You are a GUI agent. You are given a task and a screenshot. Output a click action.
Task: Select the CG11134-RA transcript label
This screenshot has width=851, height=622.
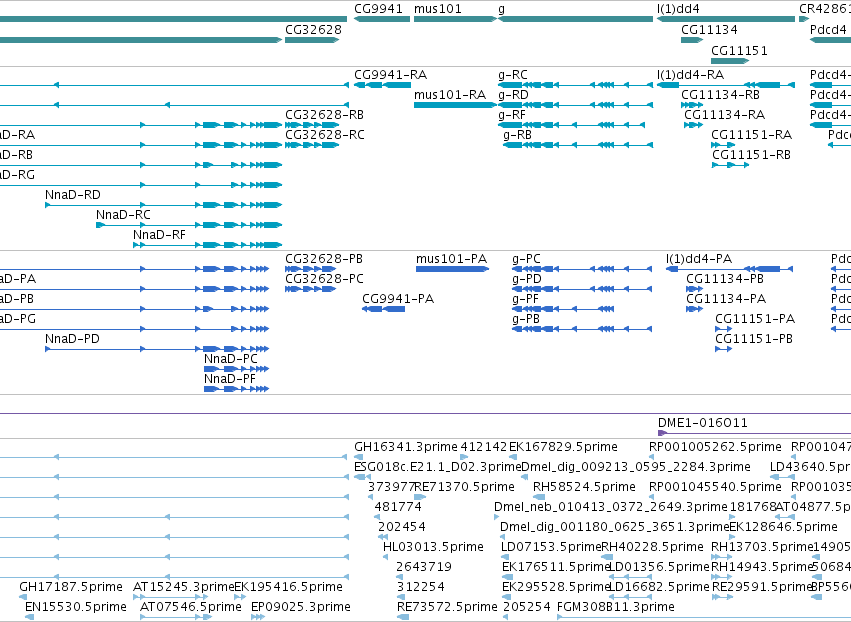pos(724,115)
